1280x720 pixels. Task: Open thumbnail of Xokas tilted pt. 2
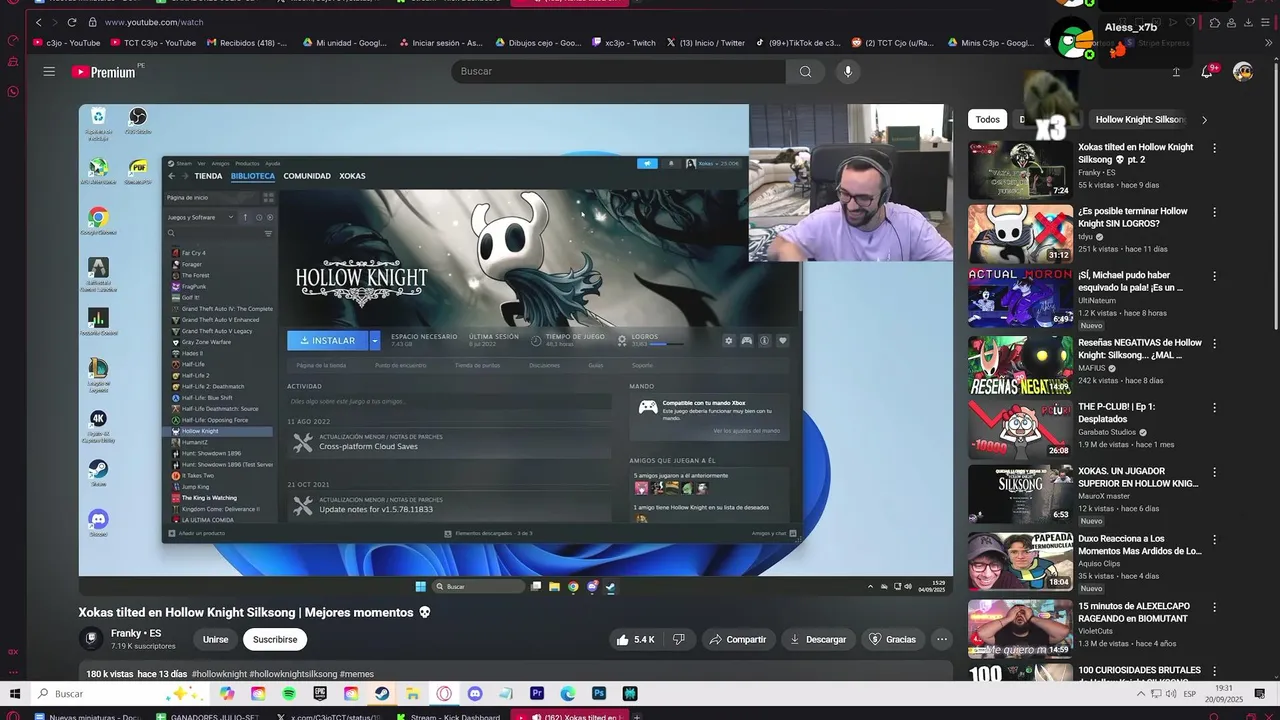[x=1020, y=169]
